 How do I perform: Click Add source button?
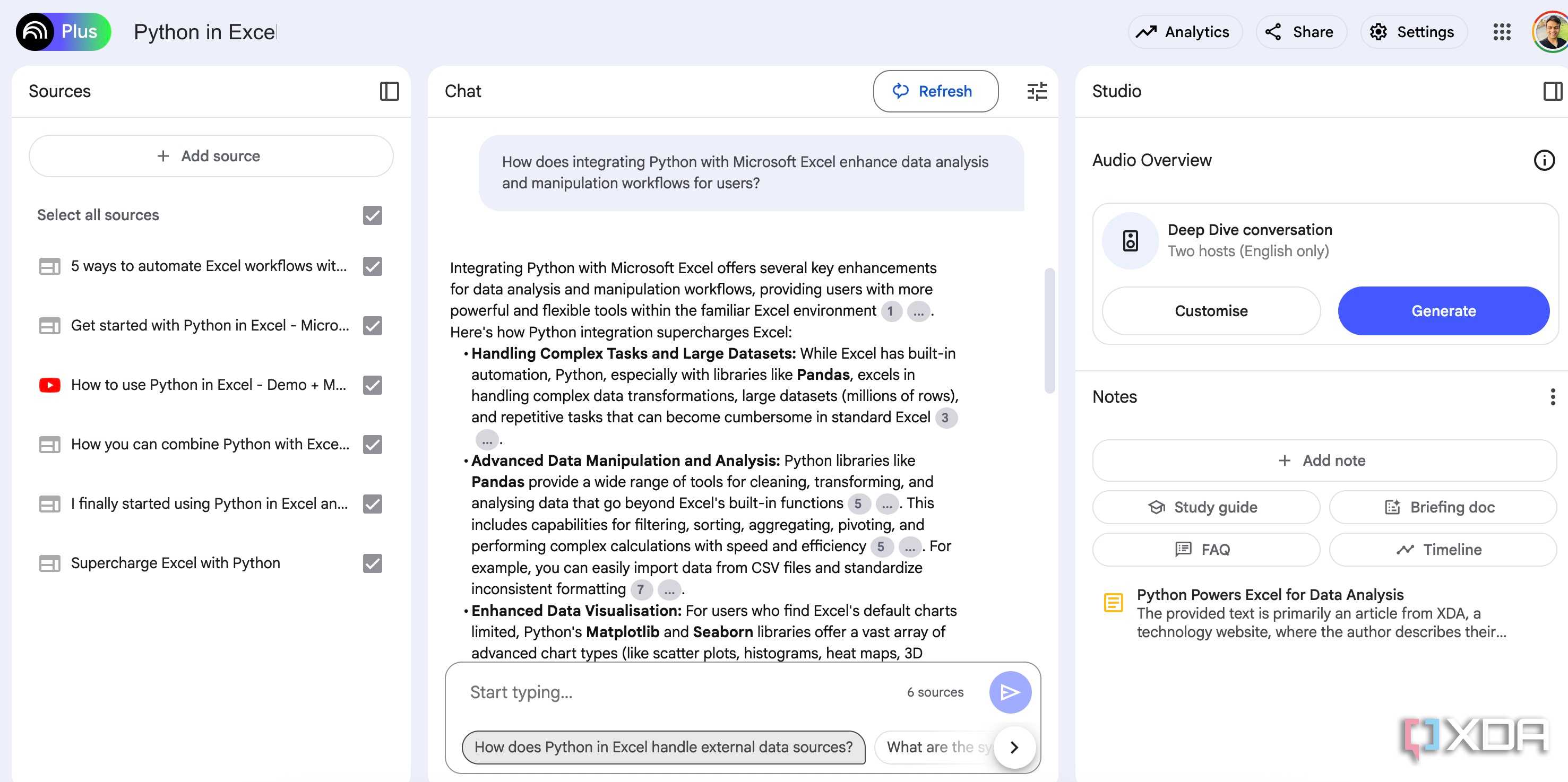coord(211,156)
